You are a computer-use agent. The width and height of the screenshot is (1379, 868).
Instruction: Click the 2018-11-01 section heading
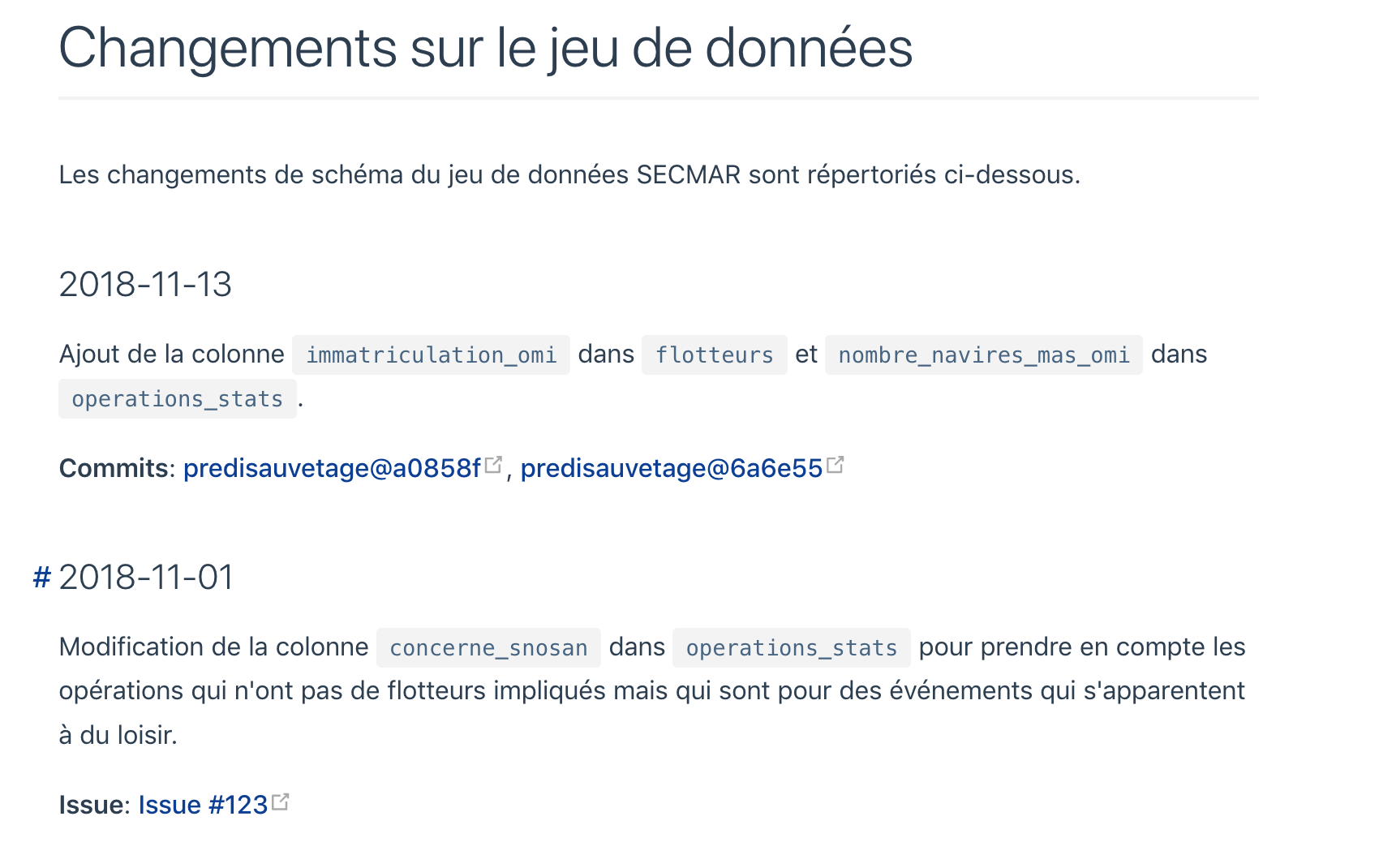[146, 578]
